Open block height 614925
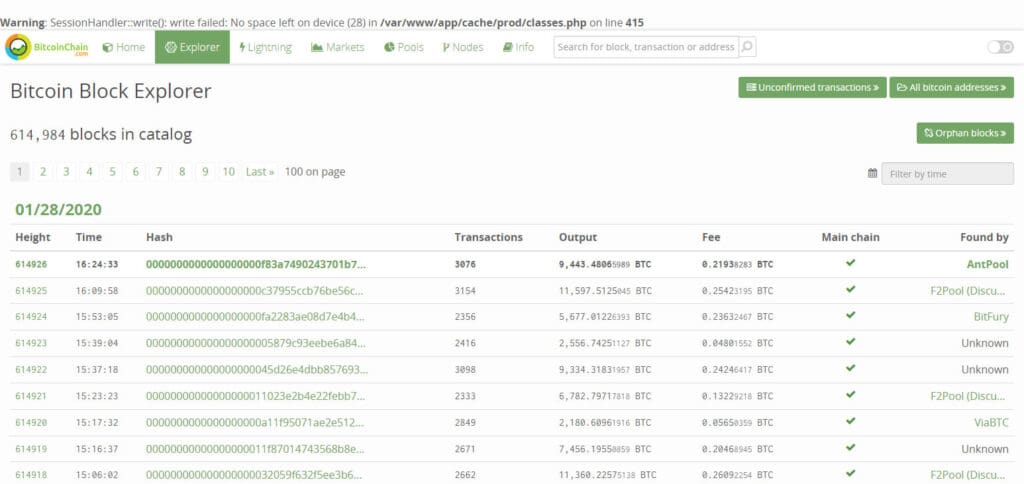Image resolution: width=1024 pixels, height=484 pixels. click(x=31, y=291)
